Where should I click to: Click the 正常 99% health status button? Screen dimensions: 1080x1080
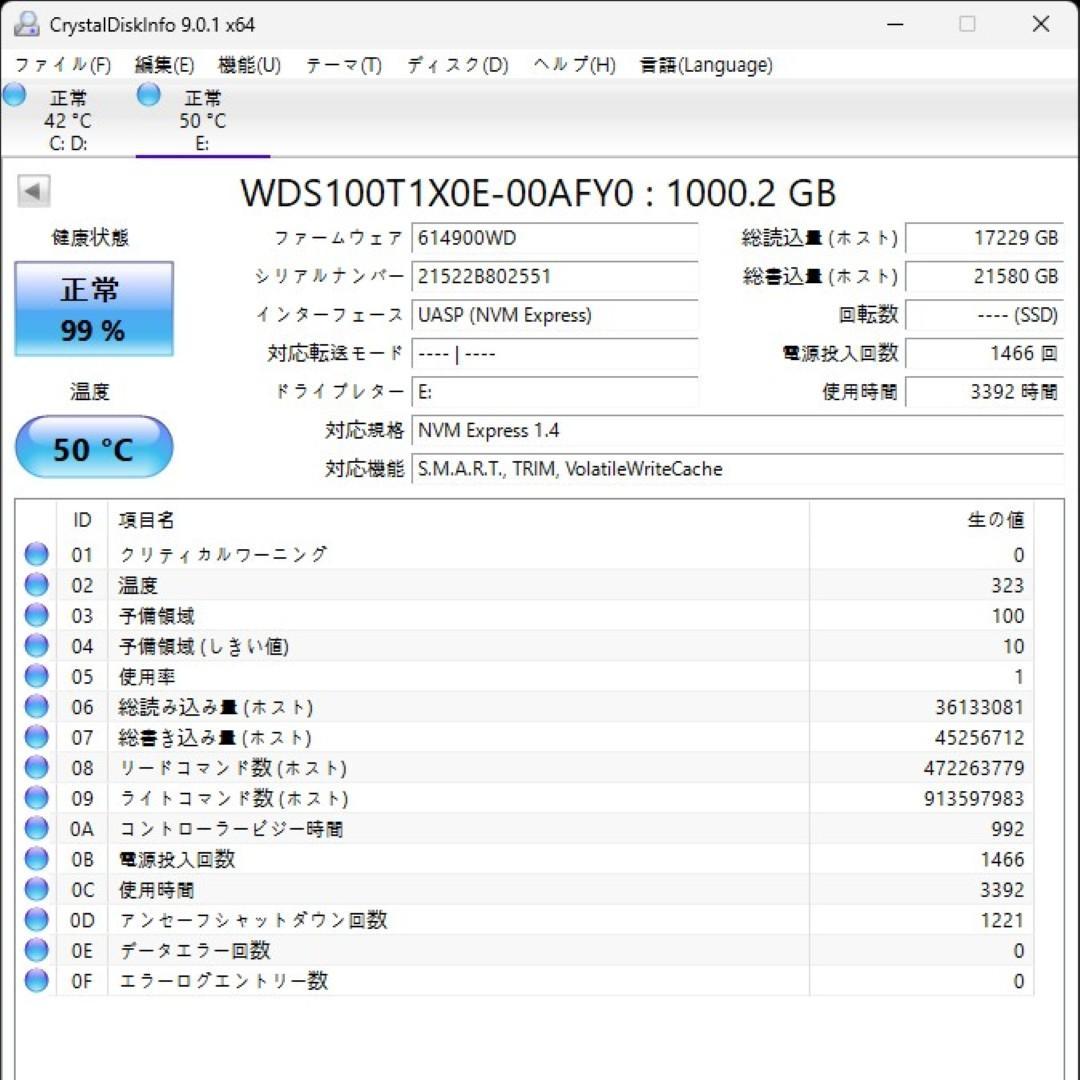[x=93, y=309]
